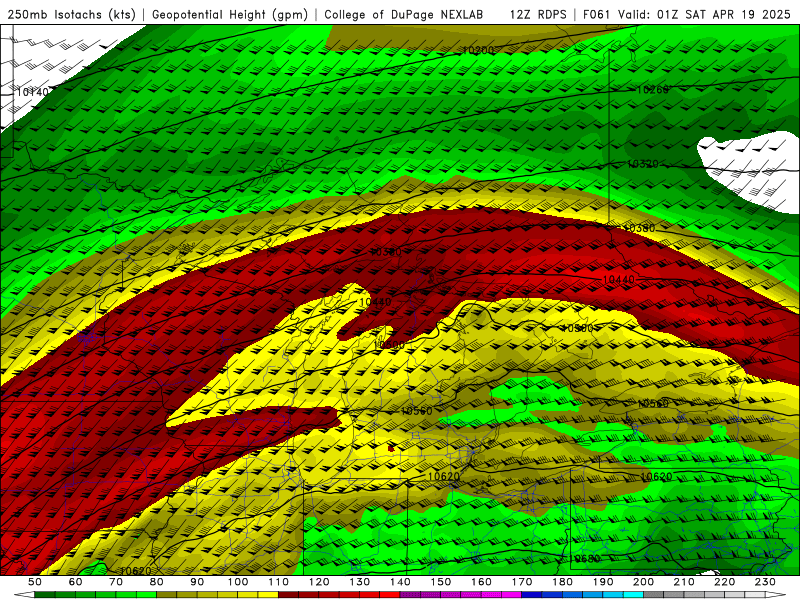
Task: Click the 50 value on the color scale
Action: coord(35,582)
